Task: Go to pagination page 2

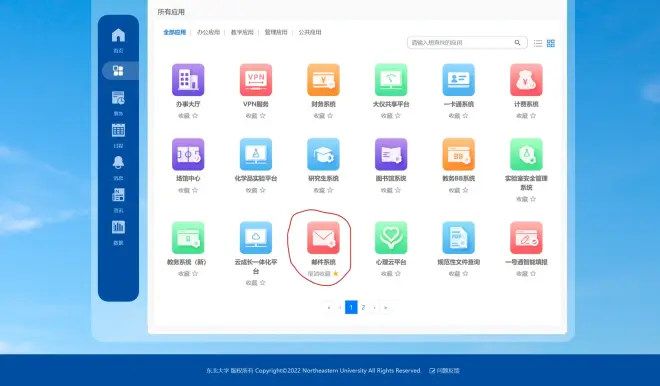Action: [363, 307]
